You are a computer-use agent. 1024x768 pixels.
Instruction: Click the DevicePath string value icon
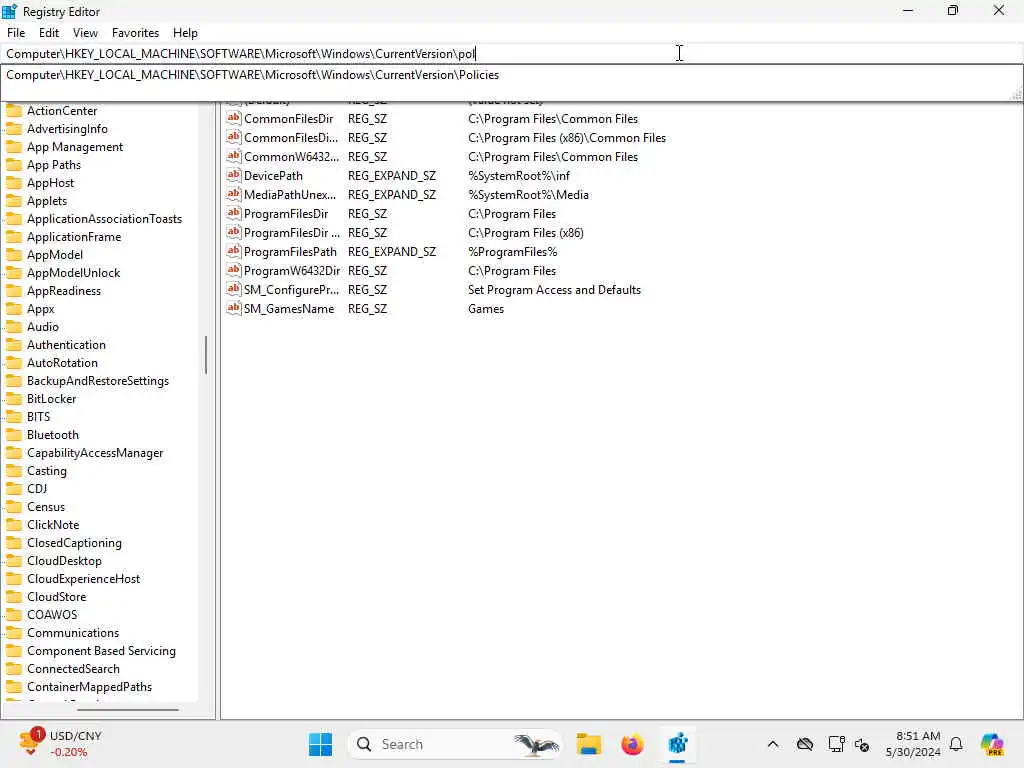click(x=234, y=175)
